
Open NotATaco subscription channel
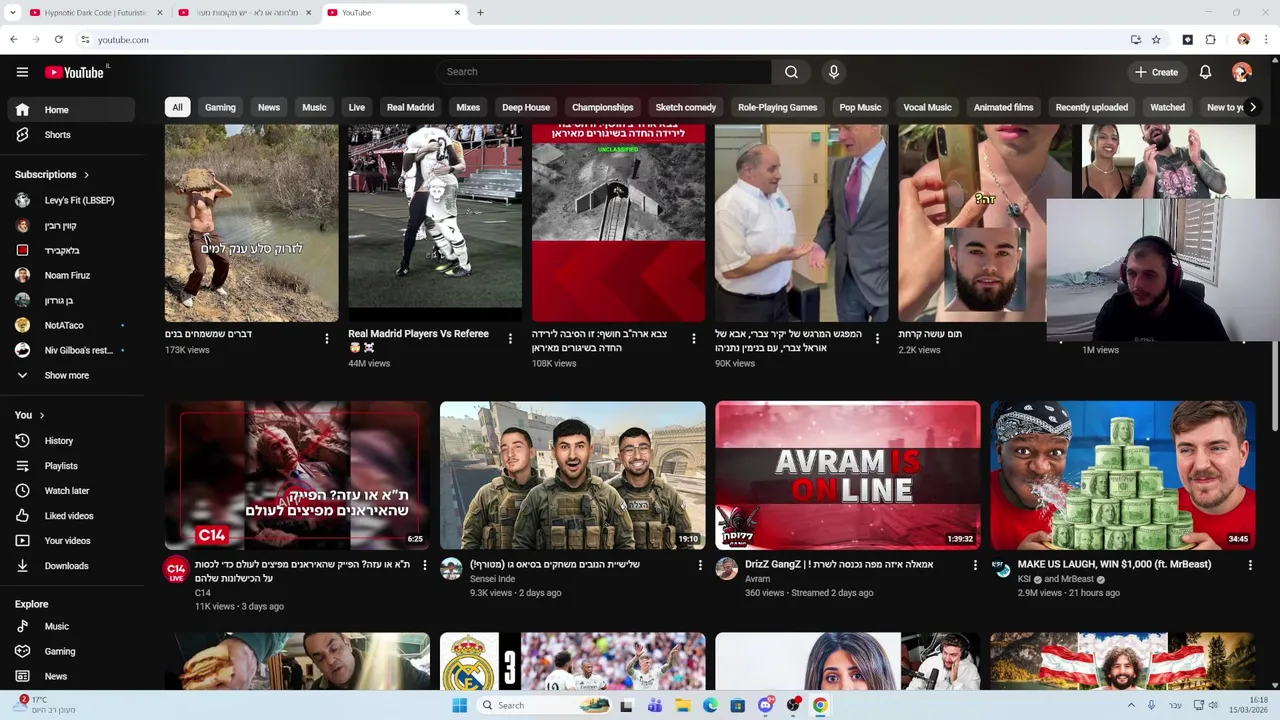(x=71, y=325)
